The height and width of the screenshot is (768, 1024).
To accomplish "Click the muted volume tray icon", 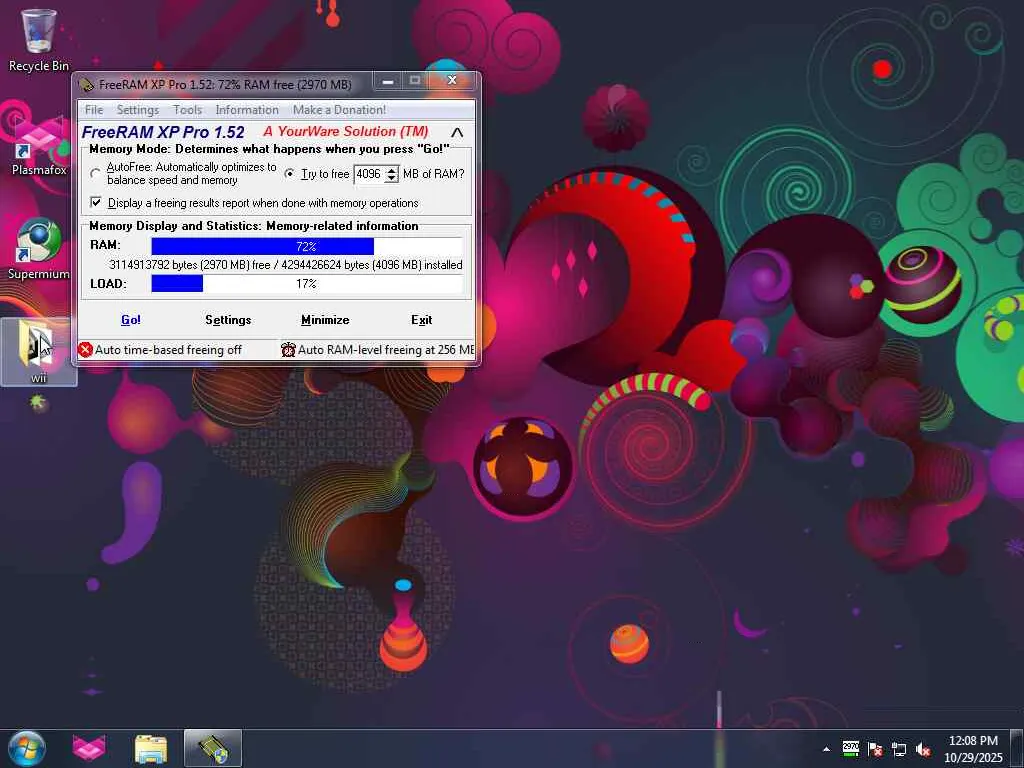I will click(923, 749).
